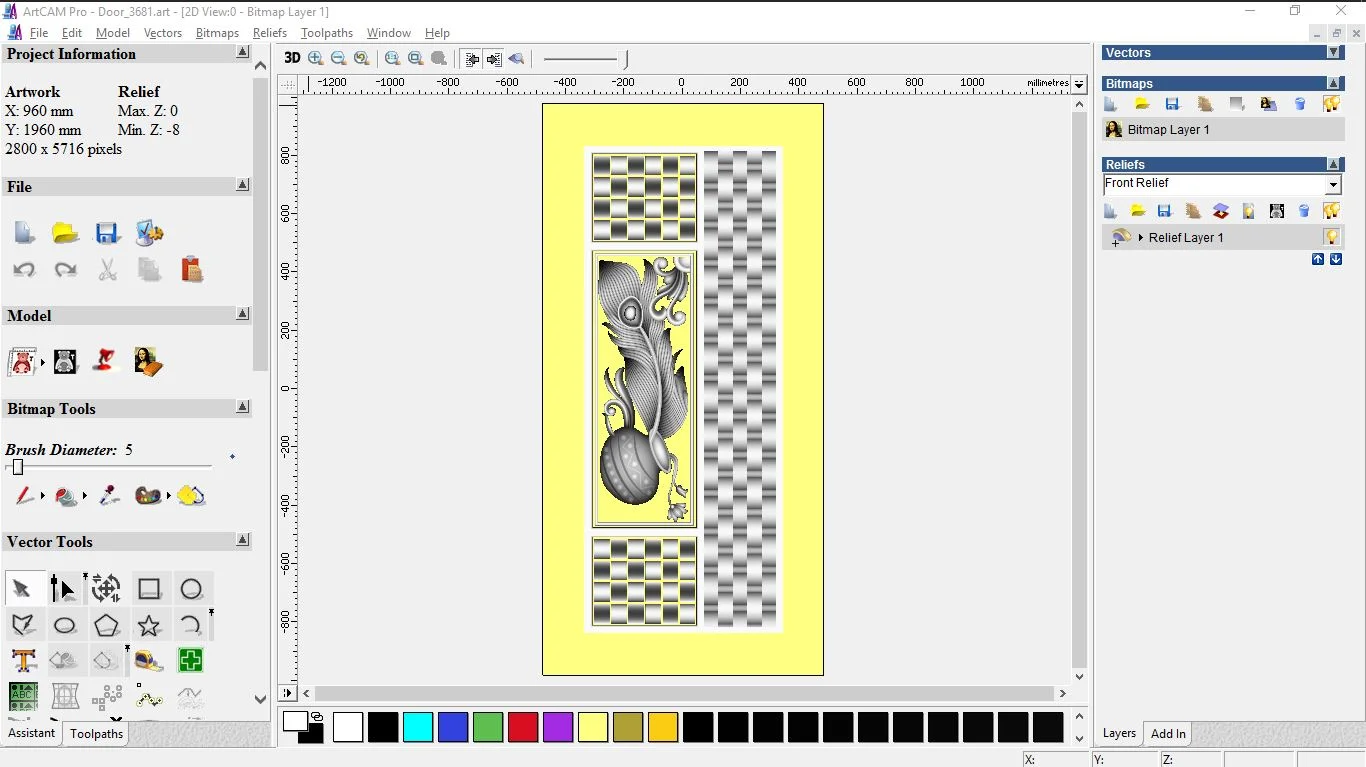The height and width of the screenshot is (767, 1366).
Task: Switch to the 3D view button
Action: 291,58
